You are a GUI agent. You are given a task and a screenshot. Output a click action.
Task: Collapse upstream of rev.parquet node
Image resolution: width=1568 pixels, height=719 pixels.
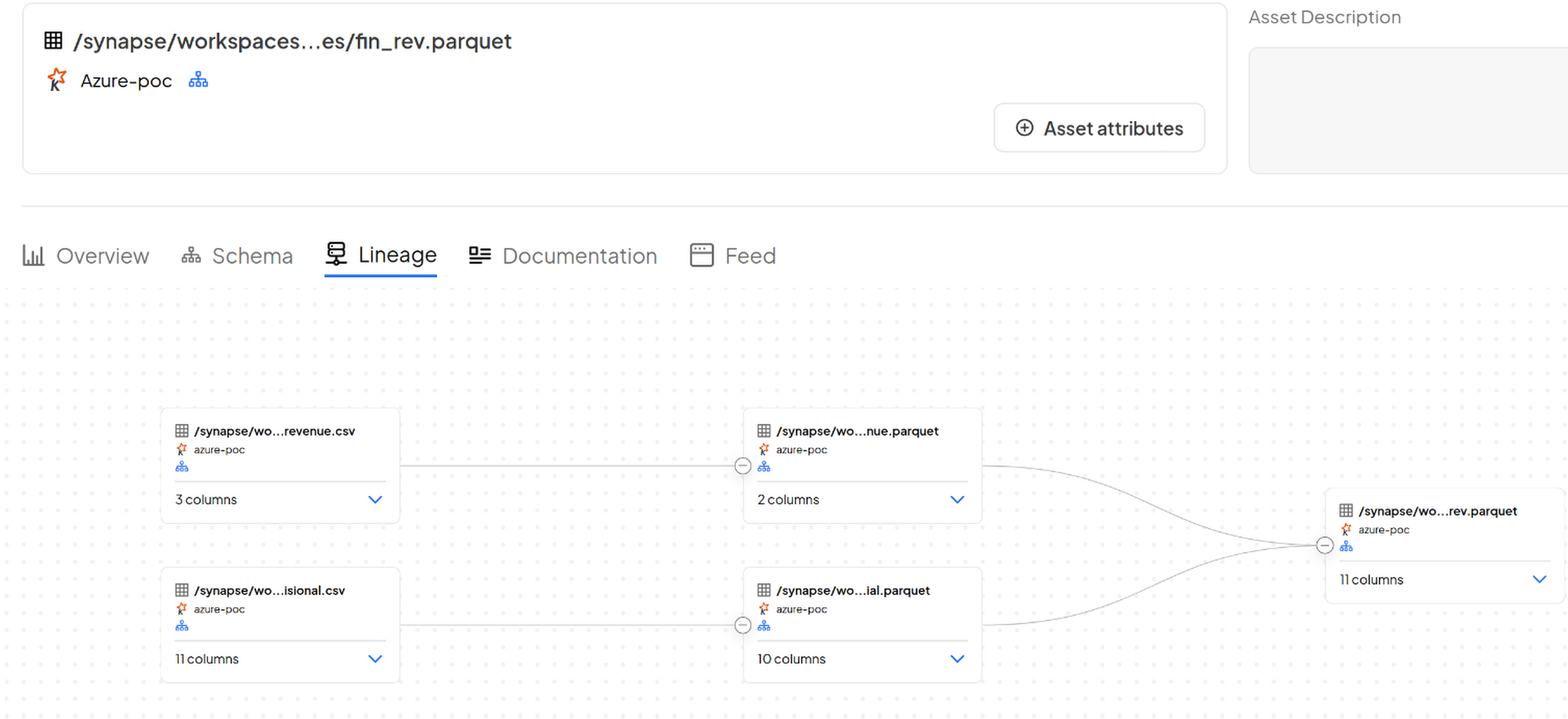coord(1325,545)
